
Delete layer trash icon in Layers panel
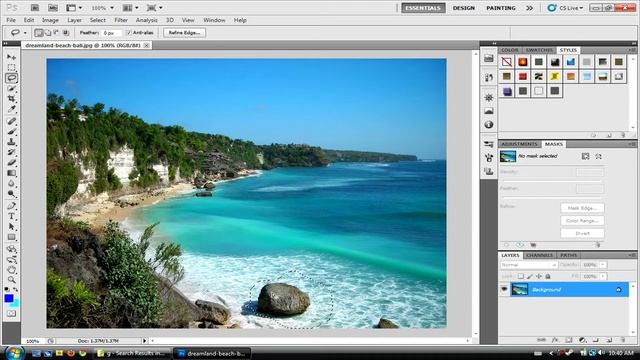click(622, 340)
